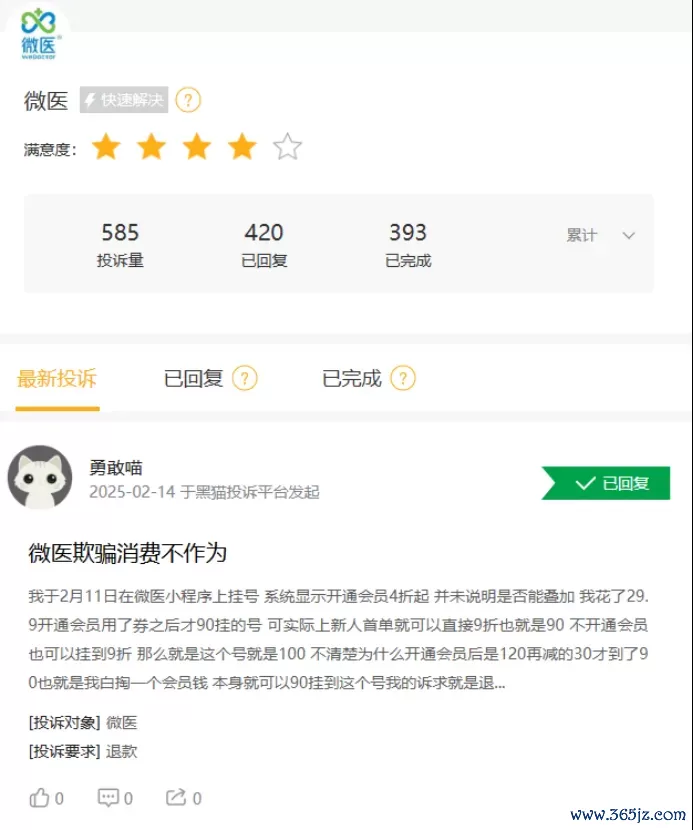
Task: Click the 快速解决 badge
Action: click(x=124, y=100)
